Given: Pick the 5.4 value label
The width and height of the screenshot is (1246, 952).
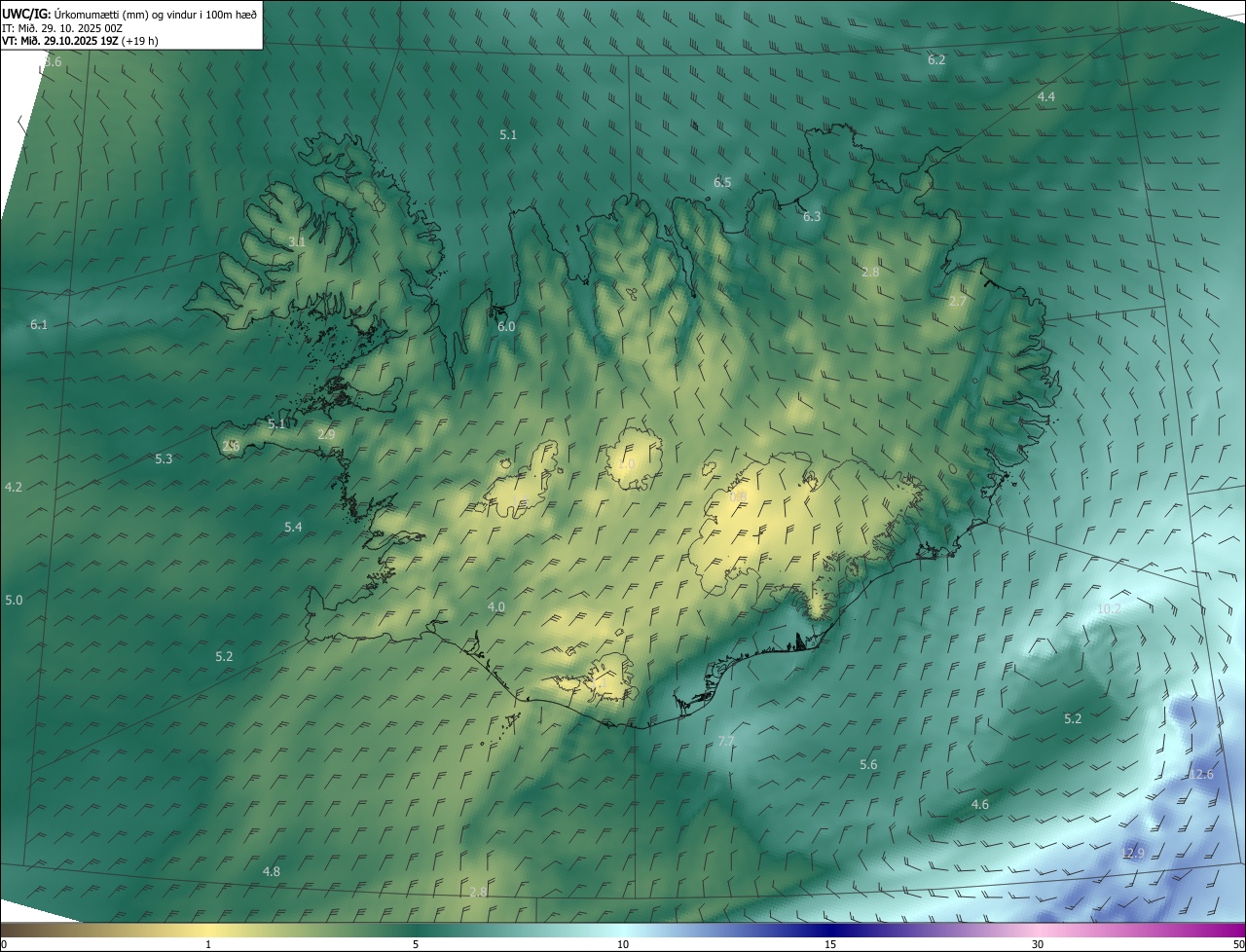Looking at the screenshot, I should point(293,528).
